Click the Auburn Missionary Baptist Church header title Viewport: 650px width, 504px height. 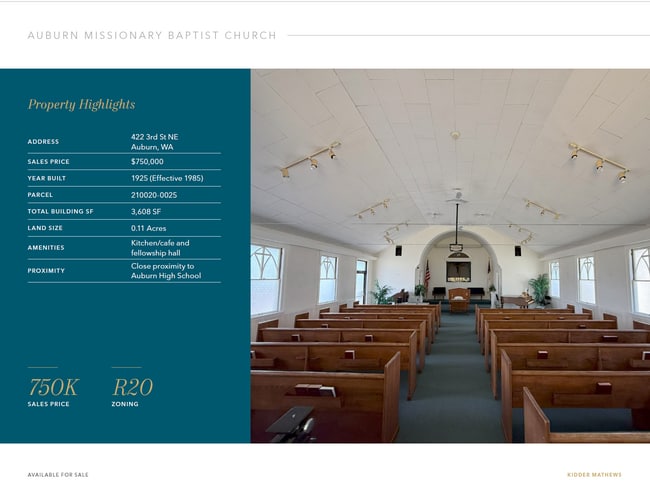152,36
